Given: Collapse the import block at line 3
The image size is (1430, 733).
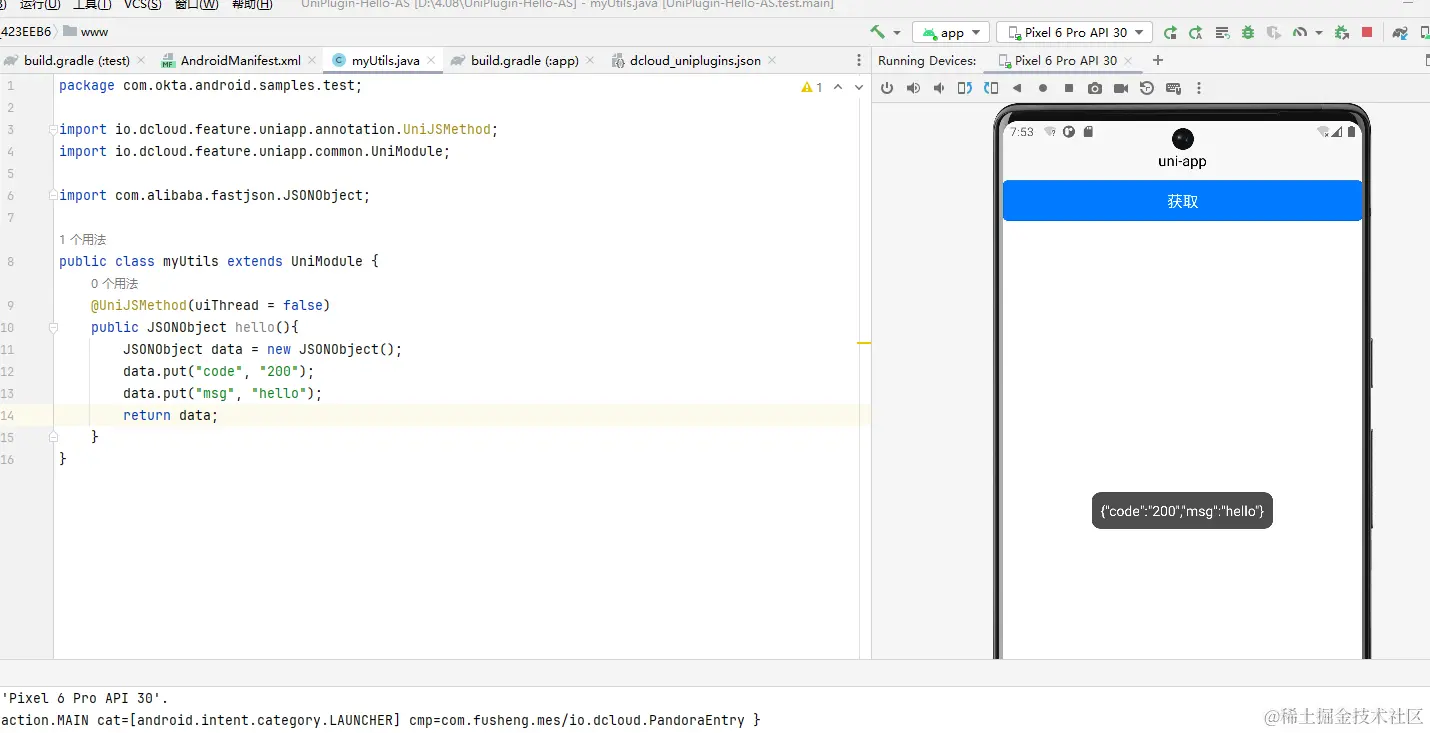Looking at the screenshot, I should point(53,129).
